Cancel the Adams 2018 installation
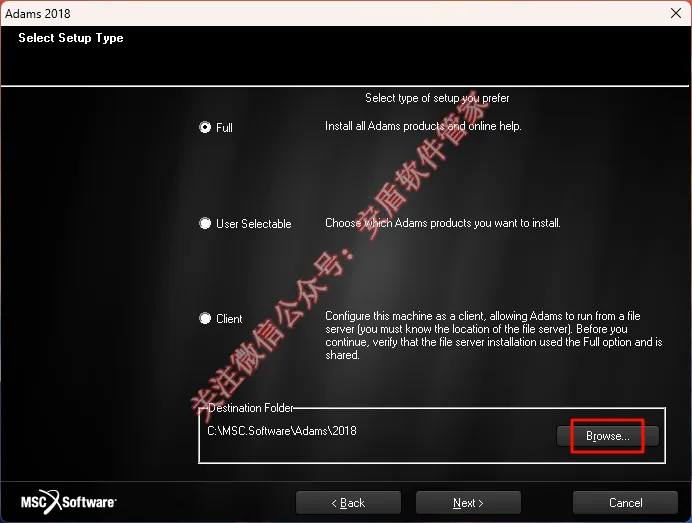Viewport: 692px width, 523px height. (x=625, y=503)
